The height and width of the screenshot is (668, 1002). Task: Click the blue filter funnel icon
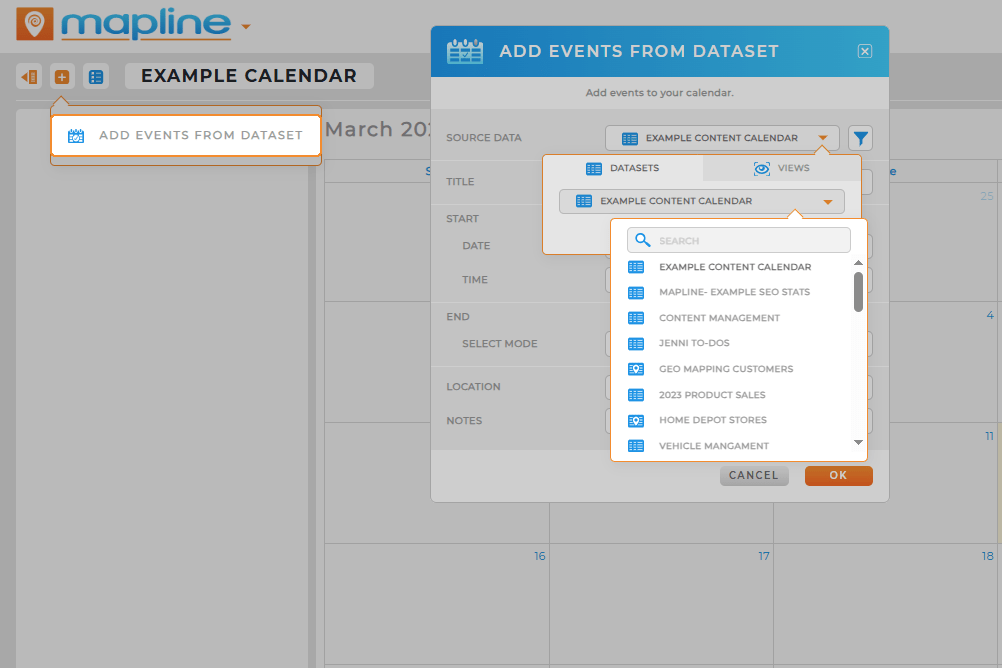861,138
